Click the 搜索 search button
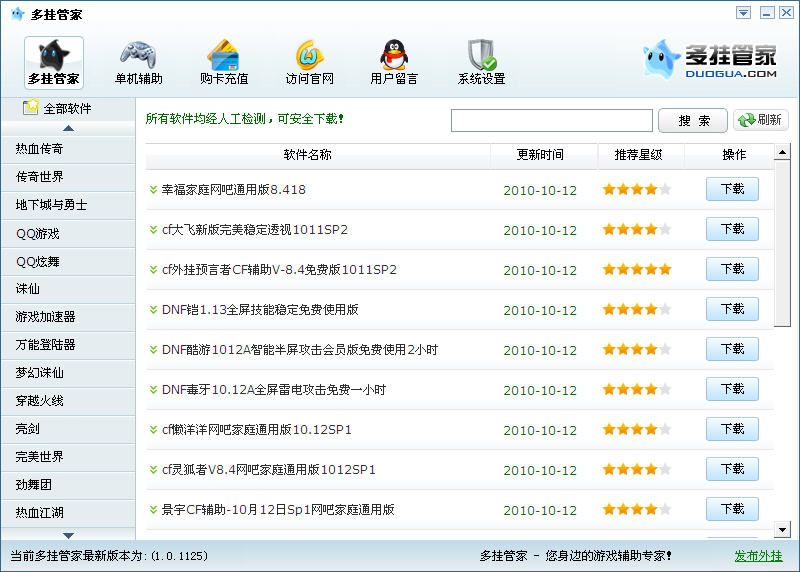Image resolution: width=800 pixels, height=572 pixels. pos(693,120)
